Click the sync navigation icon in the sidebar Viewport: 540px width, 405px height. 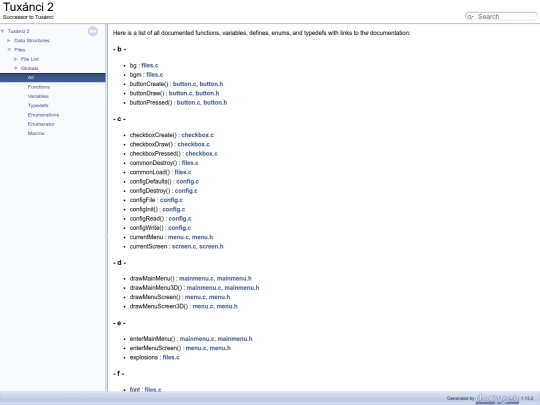[93, 31]
